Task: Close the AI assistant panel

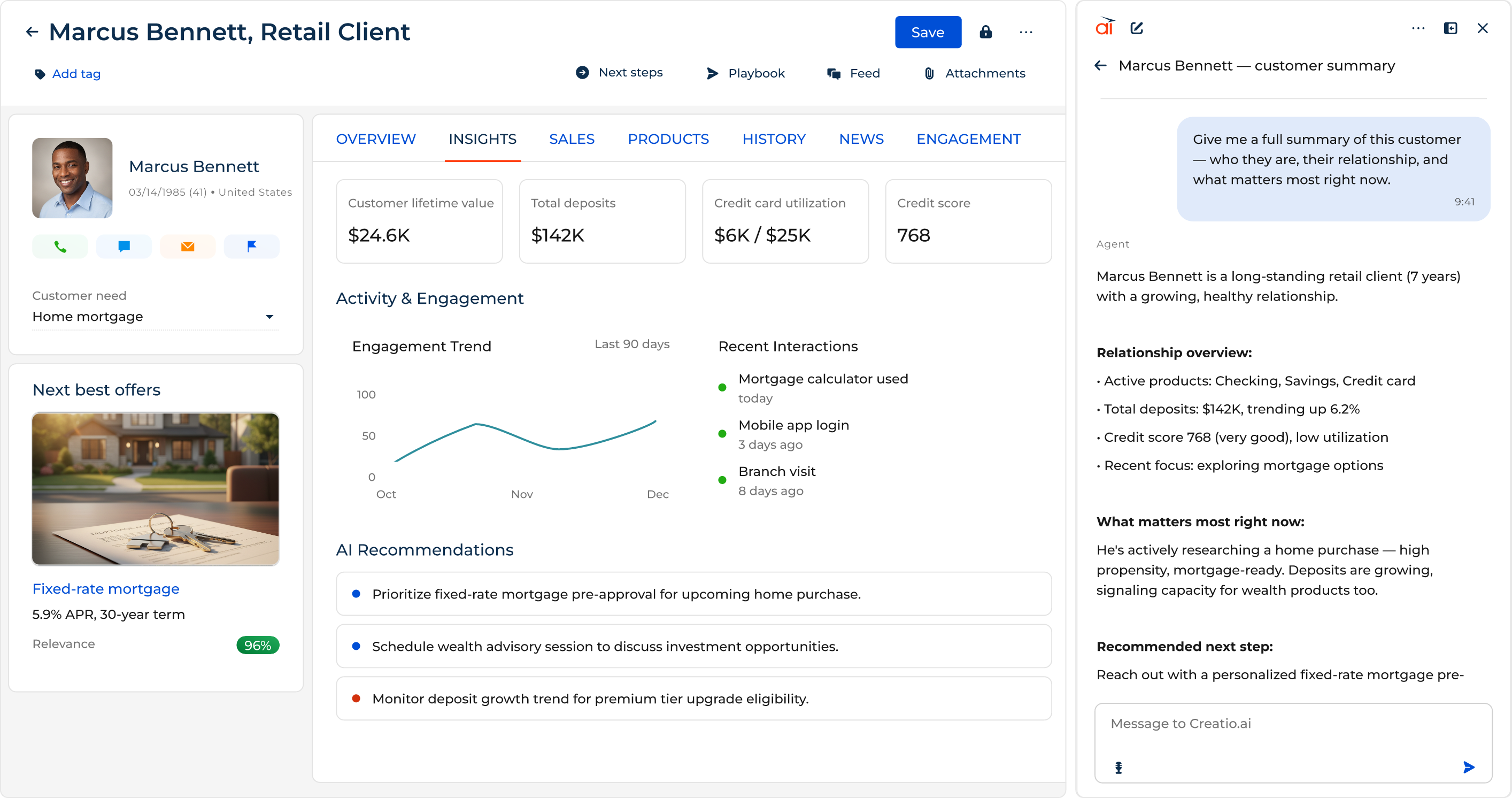Action: click(x=1483, y=28)
